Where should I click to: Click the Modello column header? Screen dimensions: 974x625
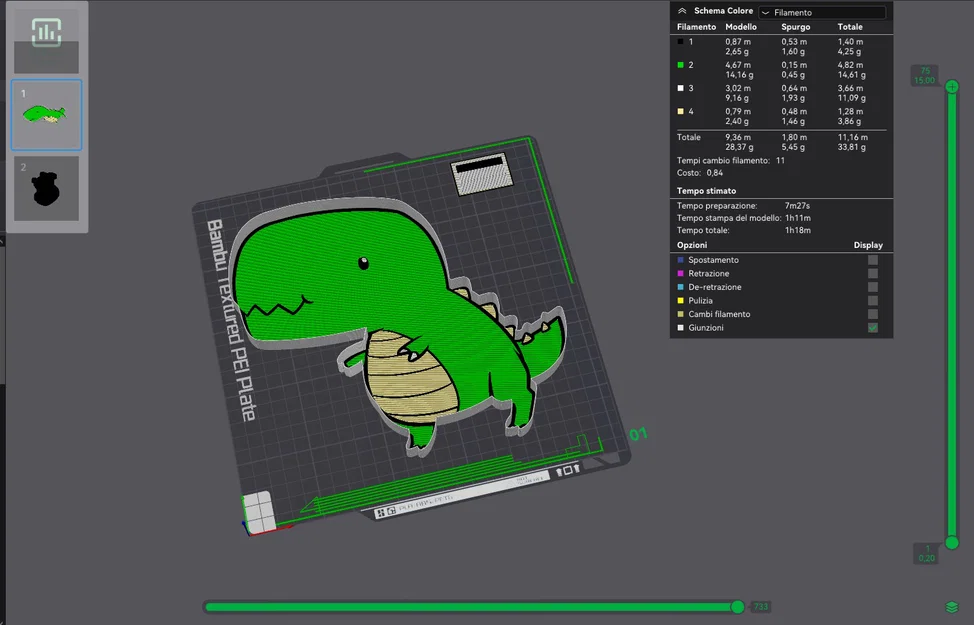740,27
